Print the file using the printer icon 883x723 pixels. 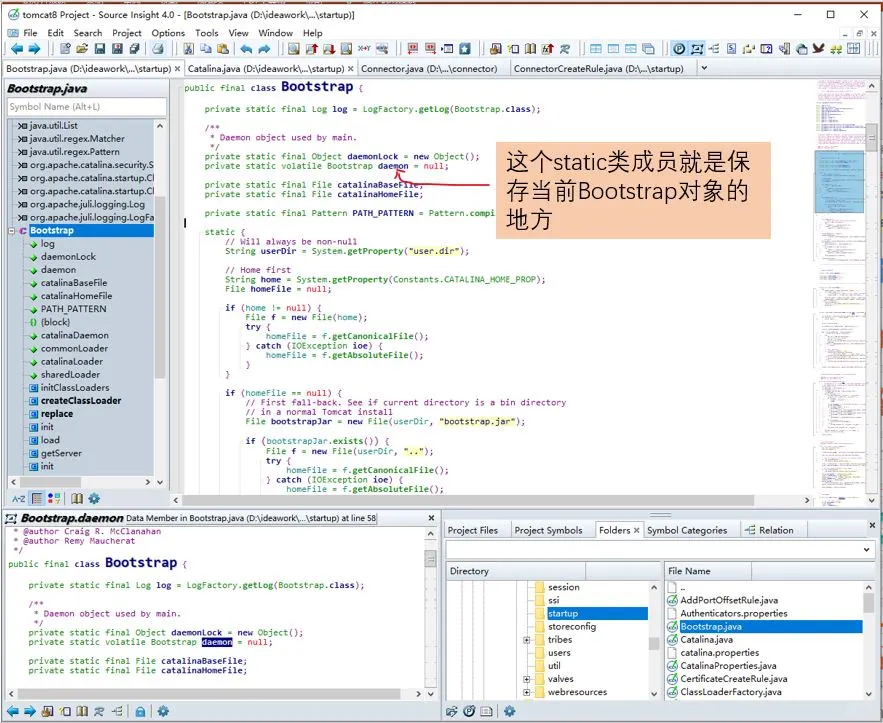click(x=158, y=49)
